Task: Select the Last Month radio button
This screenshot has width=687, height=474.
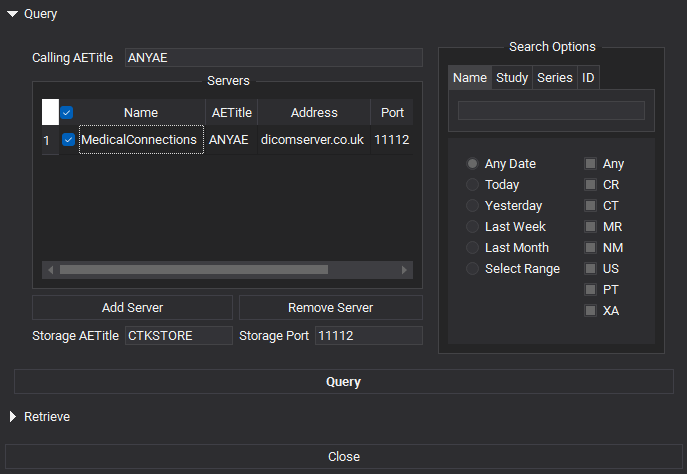Action: pos(472,248)
